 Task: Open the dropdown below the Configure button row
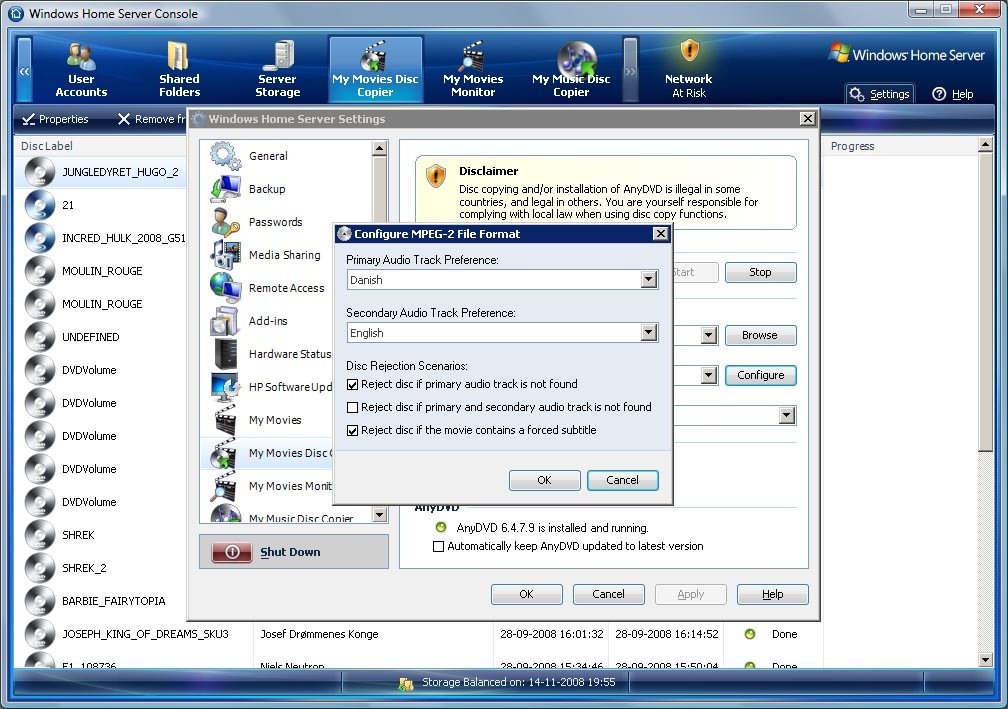pos(787,415)
